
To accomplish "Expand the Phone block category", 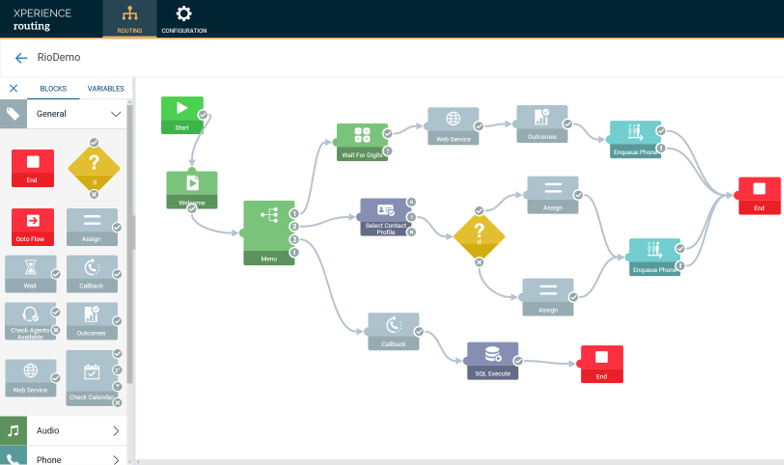I will (116, 459).
